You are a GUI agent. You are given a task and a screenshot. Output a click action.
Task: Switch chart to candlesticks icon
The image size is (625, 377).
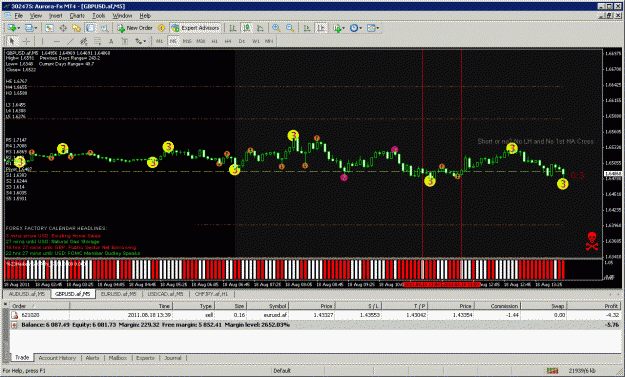[247, 28]
